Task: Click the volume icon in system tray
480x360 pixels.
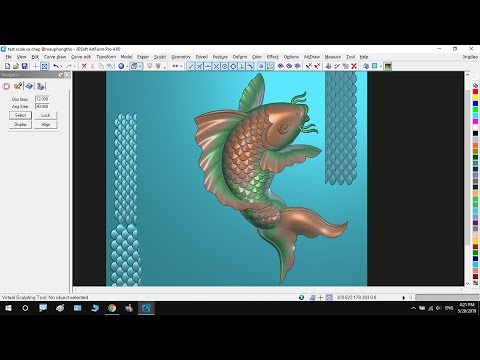Action: (439, 308)
